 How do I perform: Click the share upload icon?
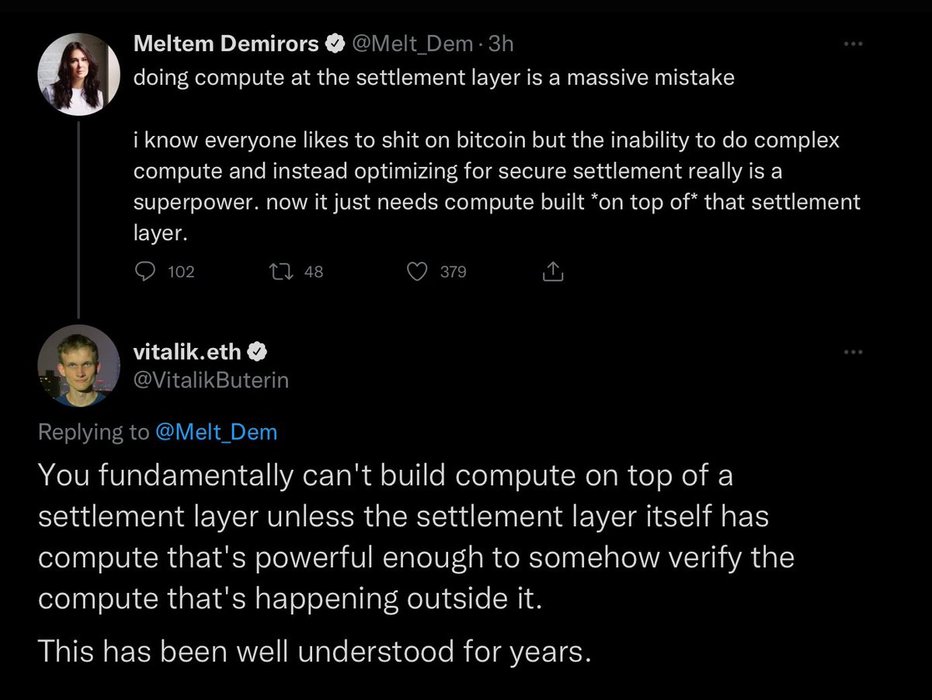click(x=552, y=271)
